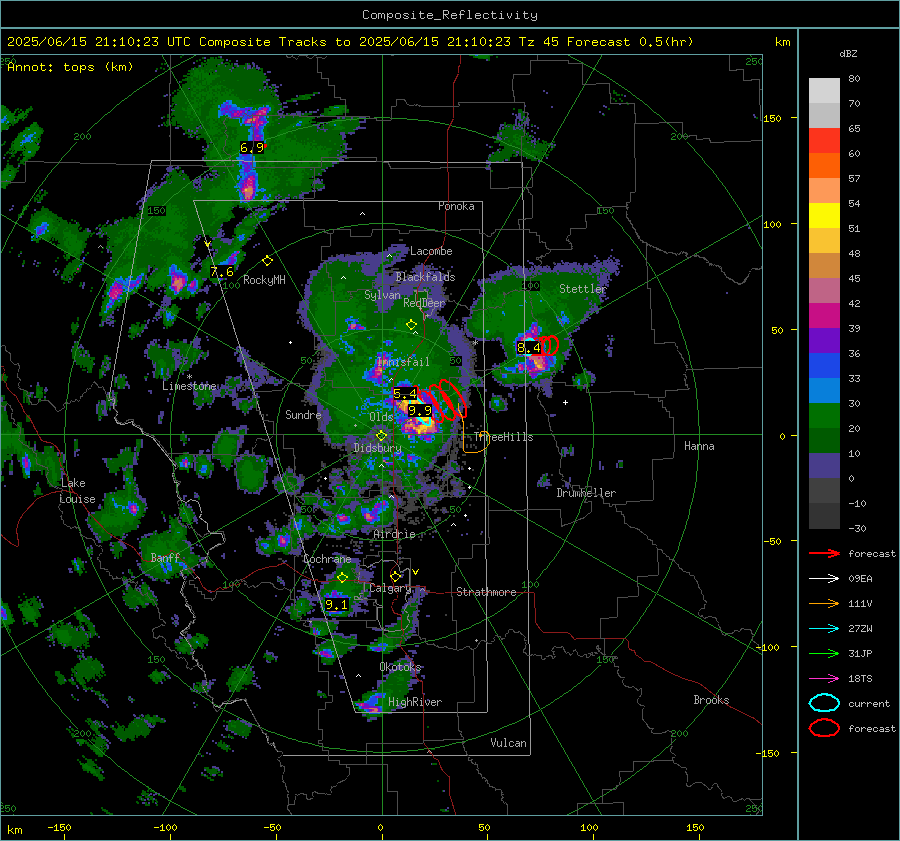The width and height of the screenshot is (900, 841).
Task: Click the Airdrie town label
Action: pyautogui.click(x=394, y=534)
